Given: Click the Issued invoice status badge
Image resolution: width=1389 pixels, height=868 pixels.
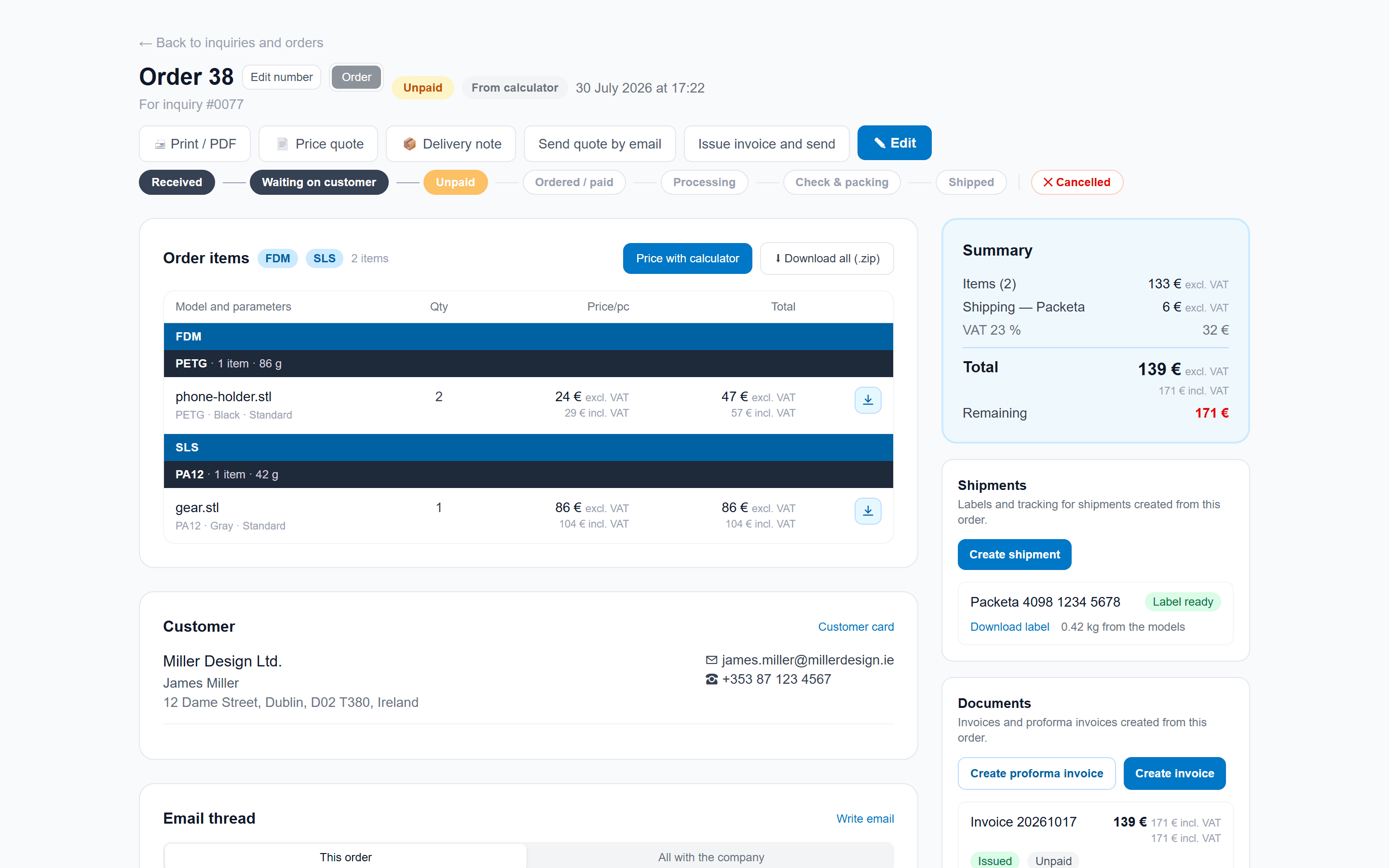Looking at the screenshot, I should [x=994, y=861].
